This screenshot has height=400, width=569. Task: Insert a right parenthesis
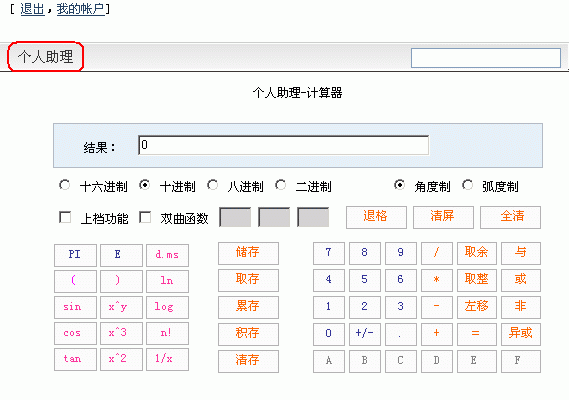pos(121,281)
